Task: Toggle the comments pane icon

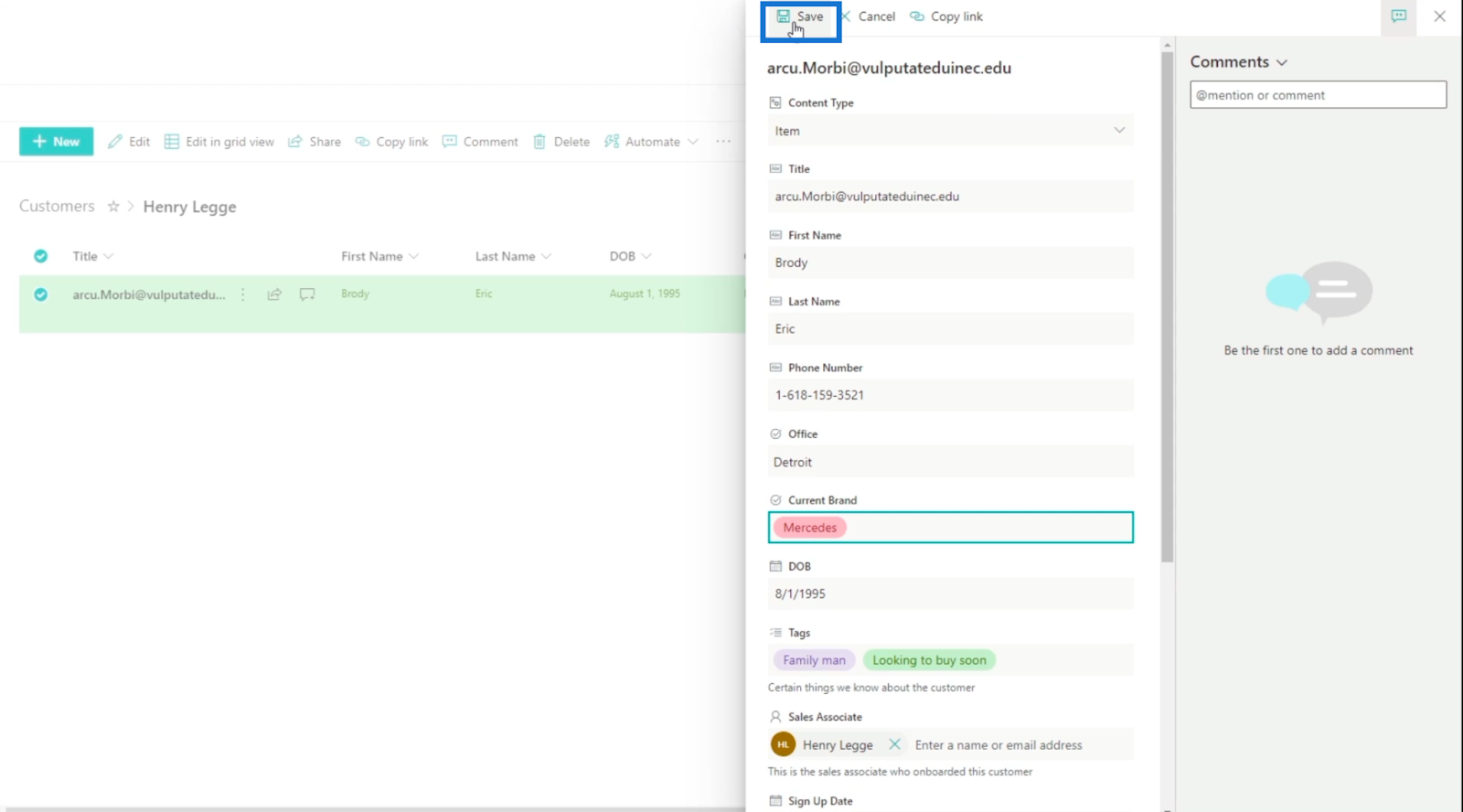Action: tap(1398, 16)
